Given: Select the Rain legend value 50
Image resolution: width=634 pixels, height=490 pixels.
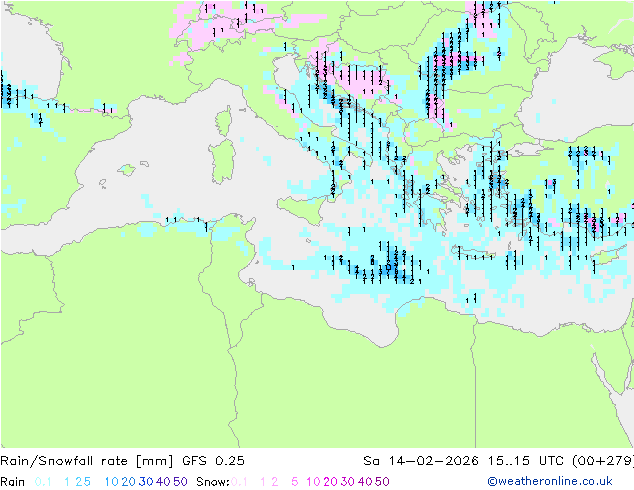Looking at the screenshot, I should click(x=180, y=482).
